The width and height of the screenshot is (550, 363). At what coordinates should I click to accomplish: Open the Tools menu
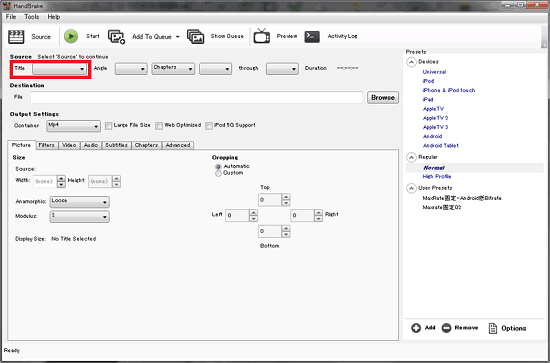pos(32,17)
